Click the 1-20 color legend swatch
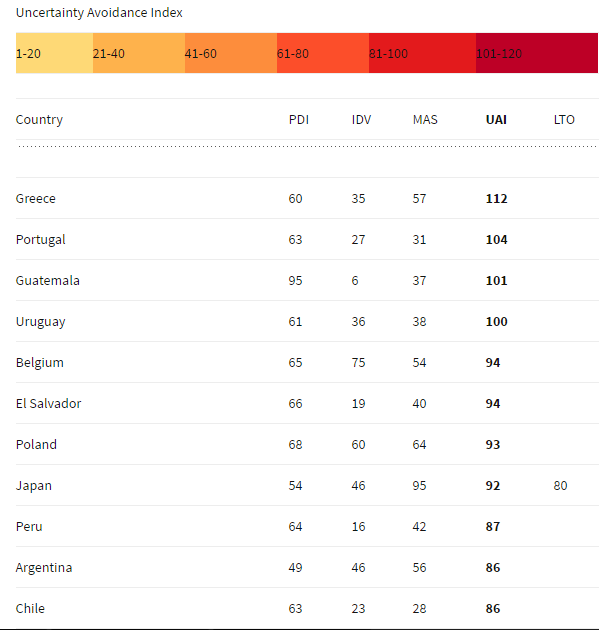This screenshot has height=630, width=599. pos(54,53)
